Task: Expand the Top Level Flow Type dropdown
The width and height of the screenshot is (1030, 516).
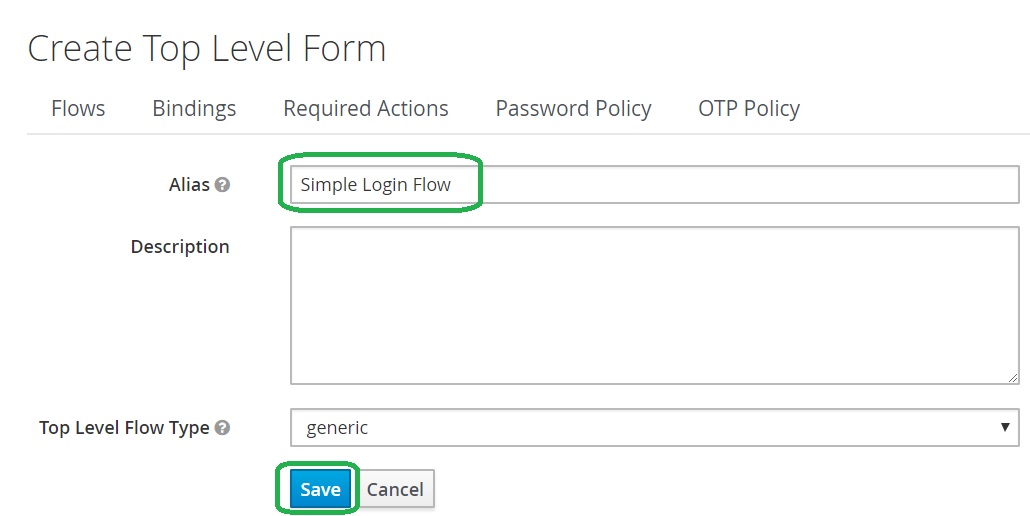Action: coord(654,428)
